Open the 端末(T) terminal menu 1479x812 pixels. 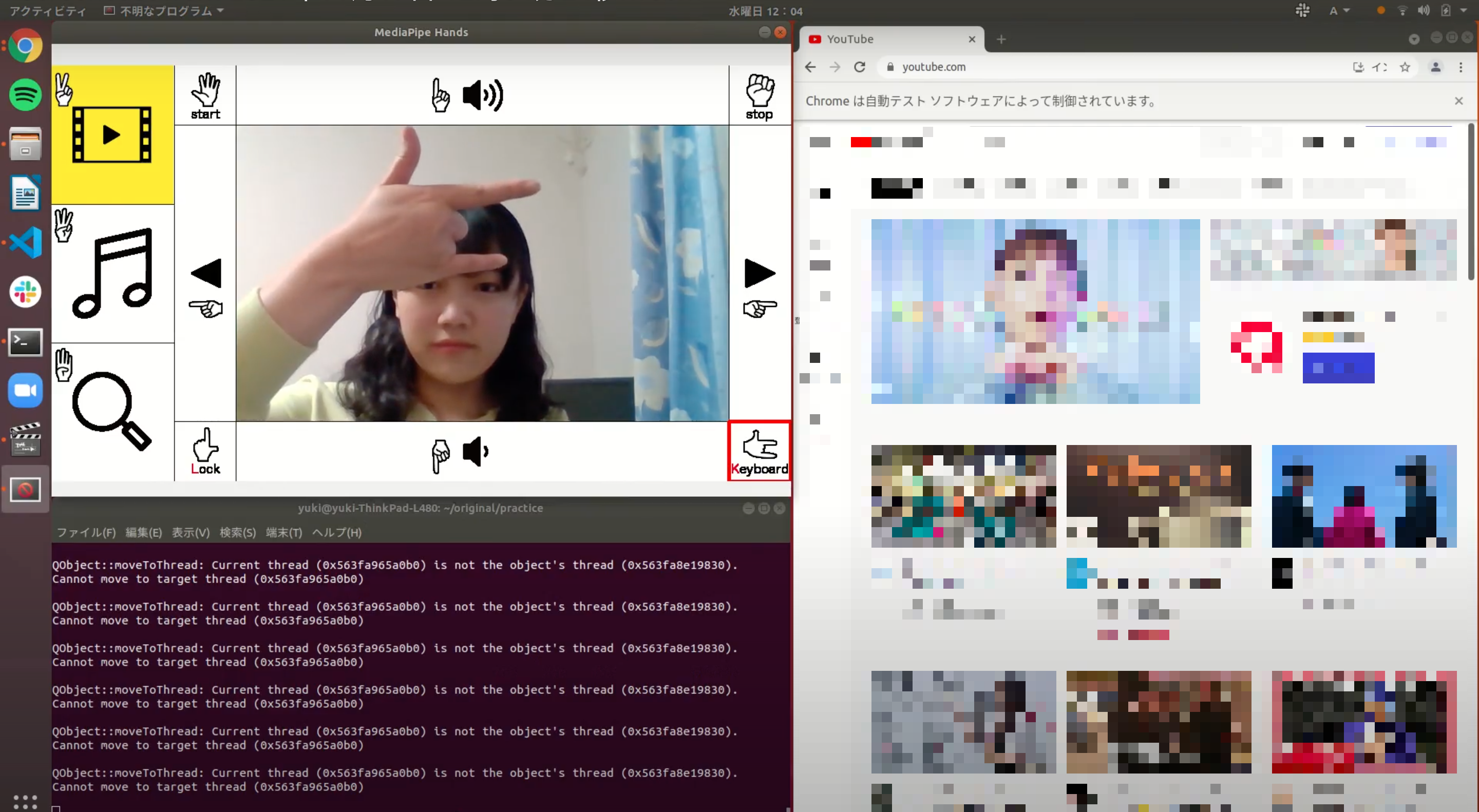click(x=283, y=533)
